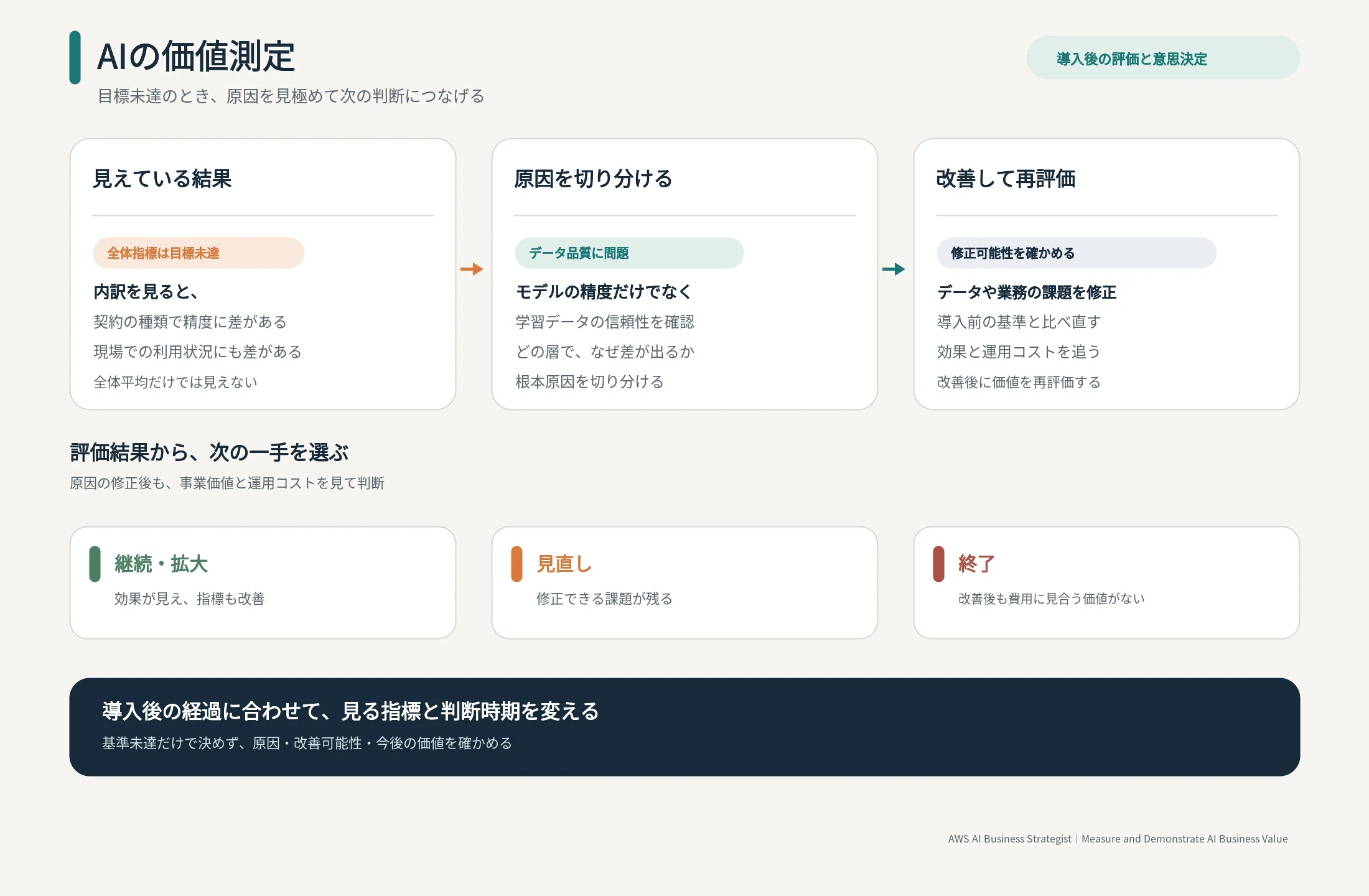Click the text 修正できる課題が残る

(604, 599)
